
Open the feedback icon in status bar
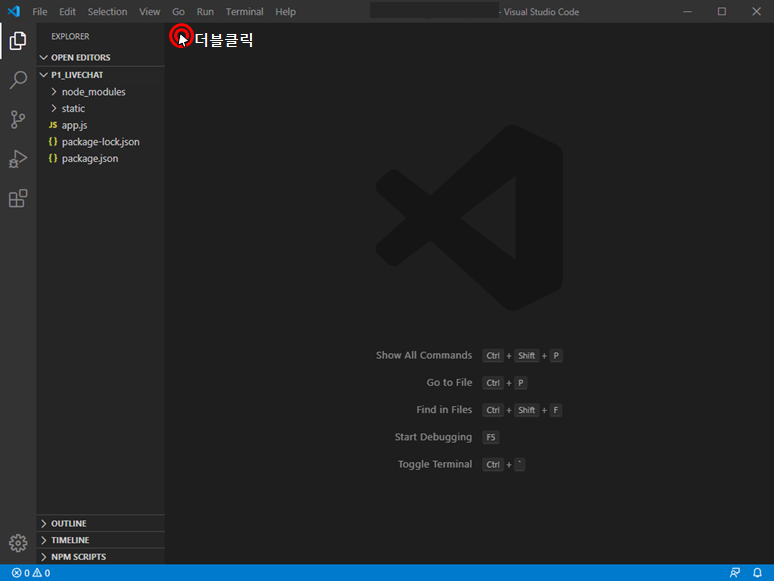735,573
